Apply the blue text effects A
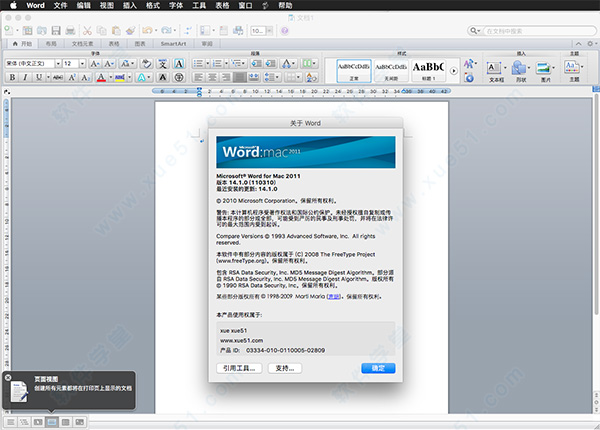 (x=142, y=77)
